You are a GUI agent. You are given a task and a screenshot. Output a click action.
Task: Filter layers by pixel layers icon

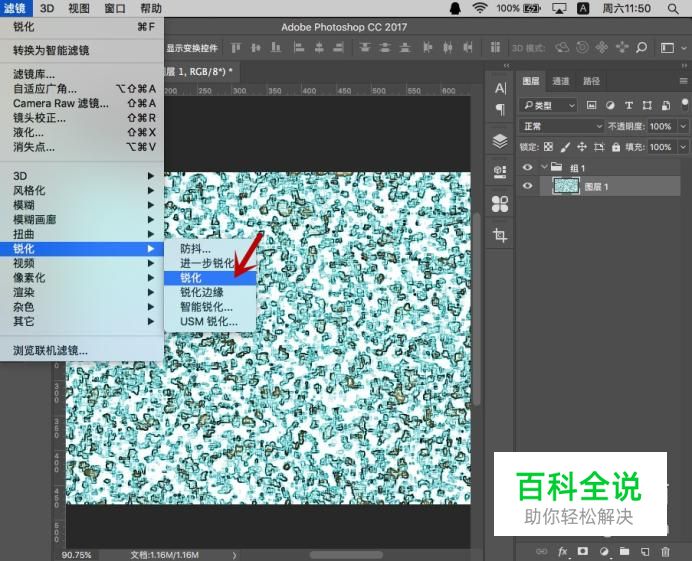pyautogui.click(x=591, y=105)
